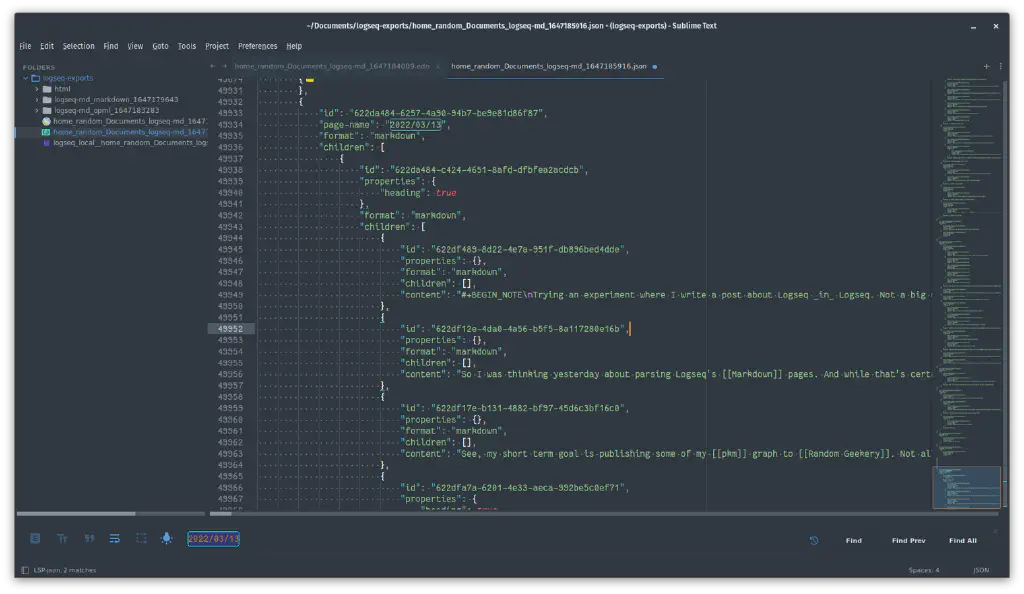Toggle whole word matching
Screen dimensions: 1024x594
pyautogui.click(x=89, y=539)
